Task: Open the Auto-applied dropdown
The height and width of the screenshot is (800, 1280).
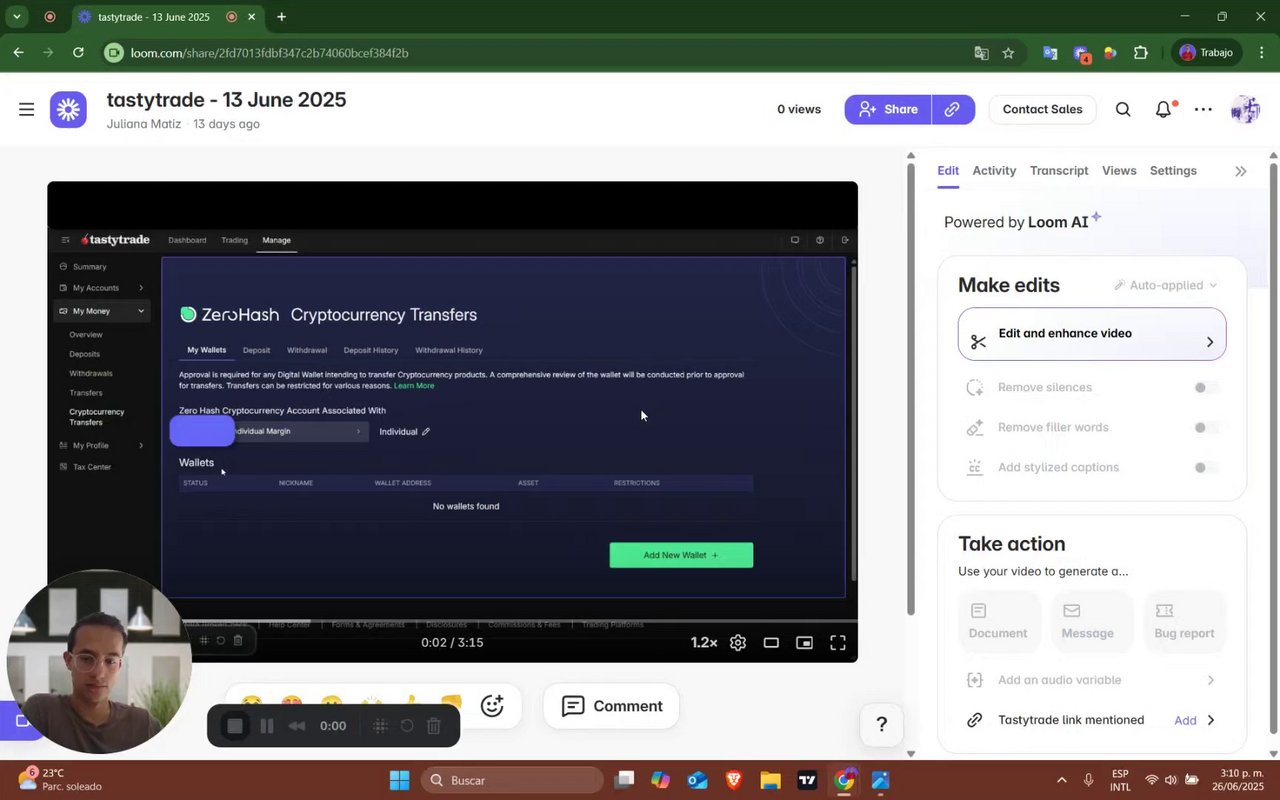Action: point(1166,286)
